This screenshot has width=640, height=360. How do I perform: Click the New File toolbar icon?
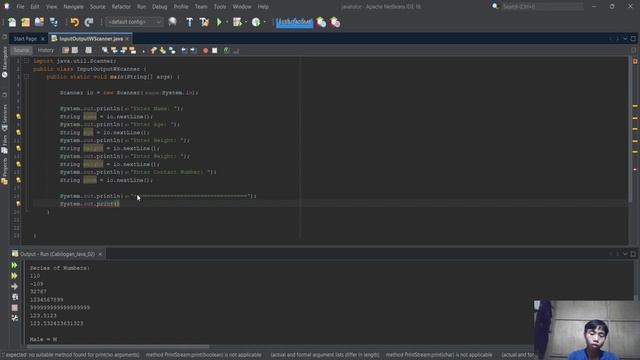tap(12, 22)
